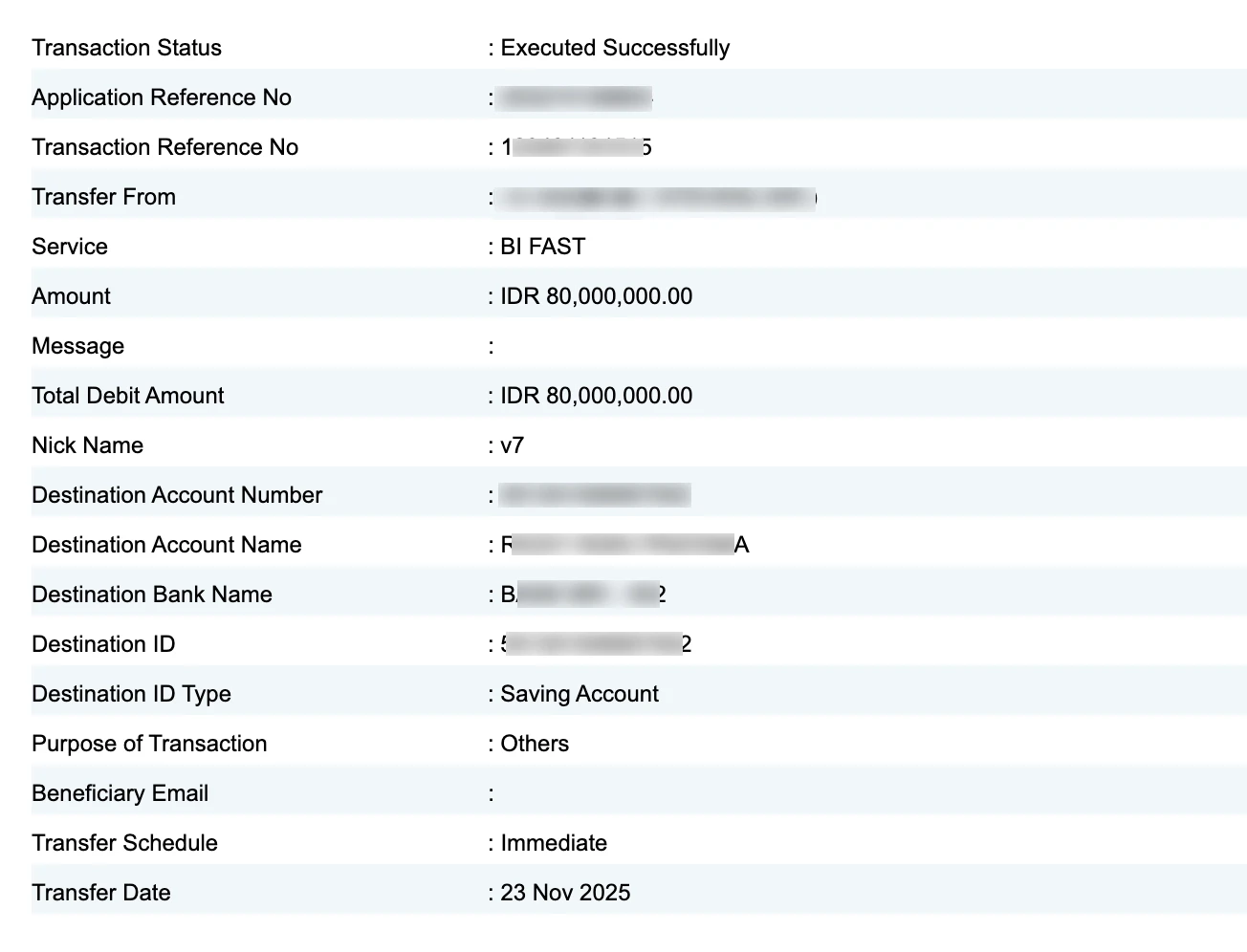Click the Transaction Reference No label
The image size is (1247, 952).
(164, 147)
